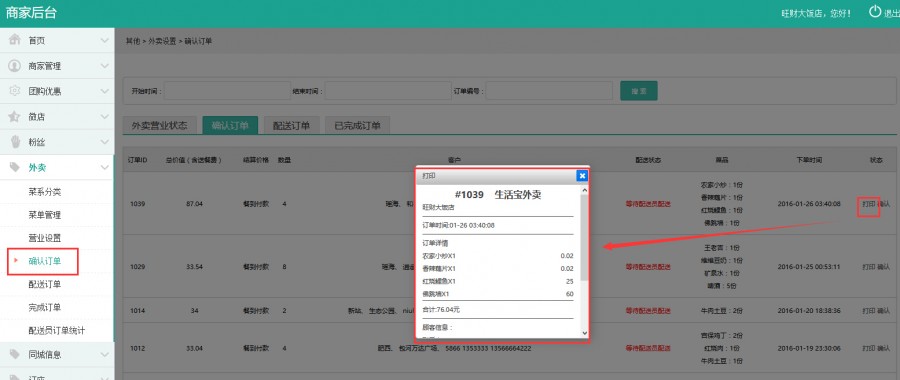Viewport: 900px width, 380px height.
Task: Click 打印 for order 1039
Action: coord(868,204)
